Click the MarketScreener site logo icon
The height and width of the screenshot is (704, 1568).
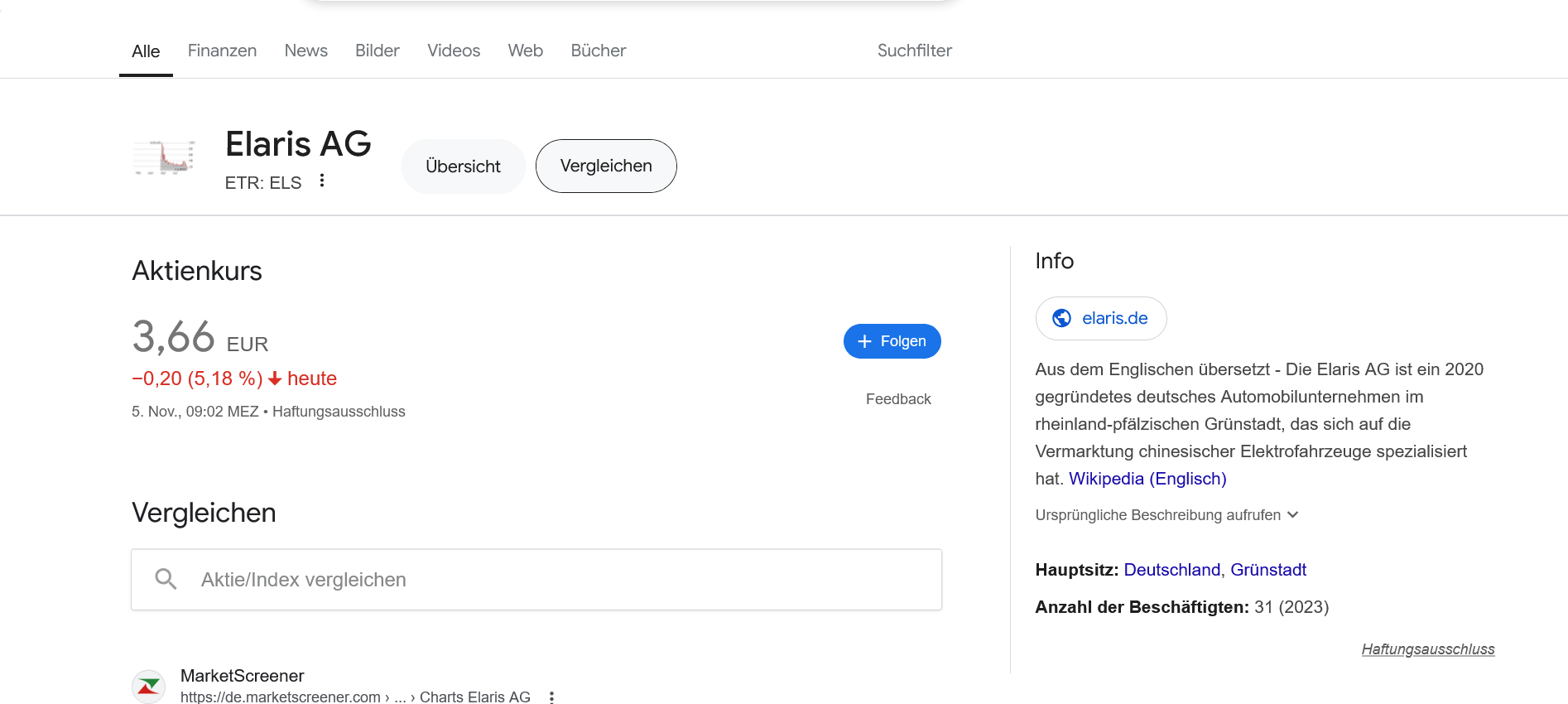click(x=148, y=686)
